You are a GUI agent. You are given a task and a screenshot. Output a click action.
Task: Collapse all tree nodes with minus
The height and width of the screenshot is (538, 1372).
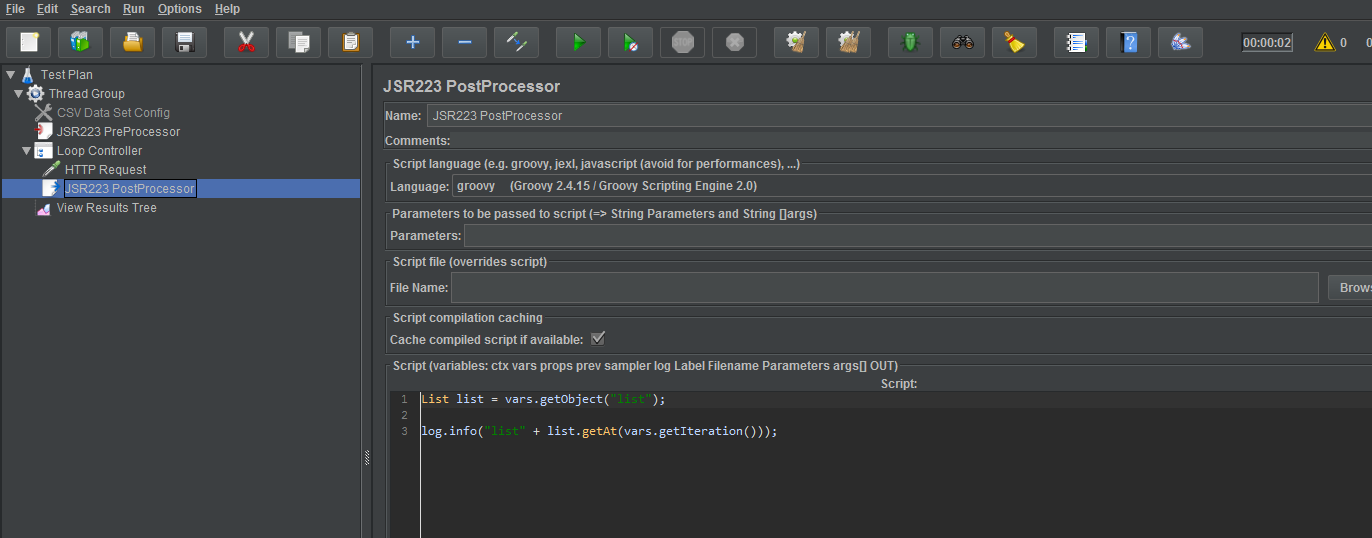[x=464, y=42]
